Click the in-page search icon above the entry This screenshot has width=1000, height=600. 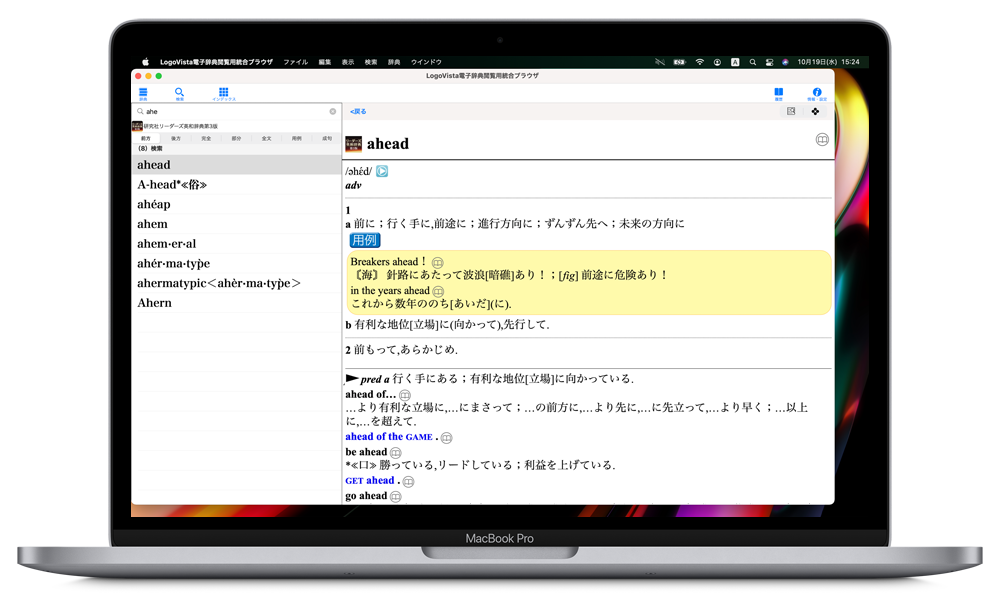click(x=791, y=111)
